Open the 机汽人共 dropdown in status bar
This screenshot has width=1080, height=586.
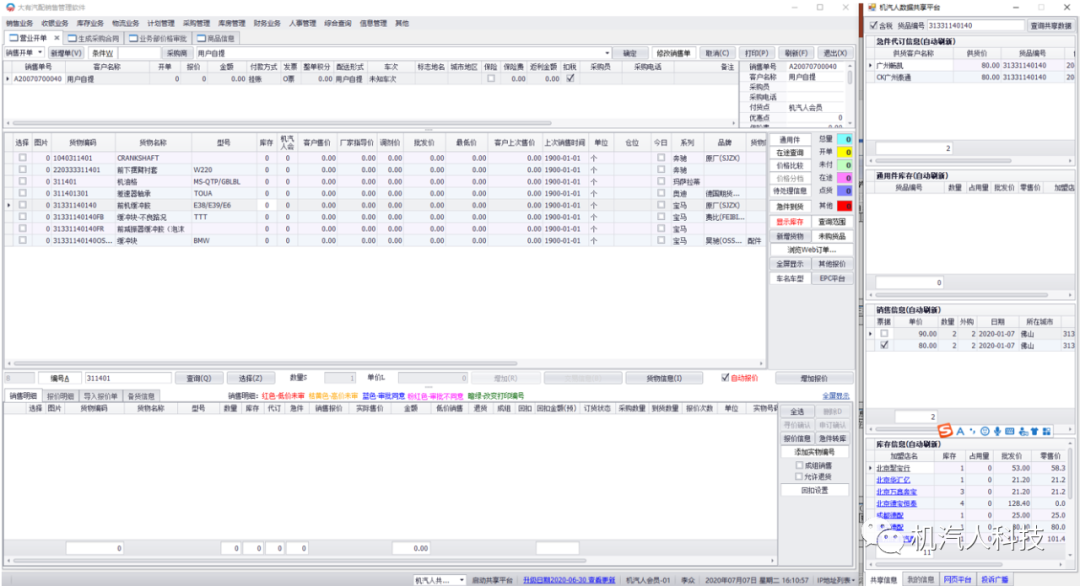pos(460,579)
